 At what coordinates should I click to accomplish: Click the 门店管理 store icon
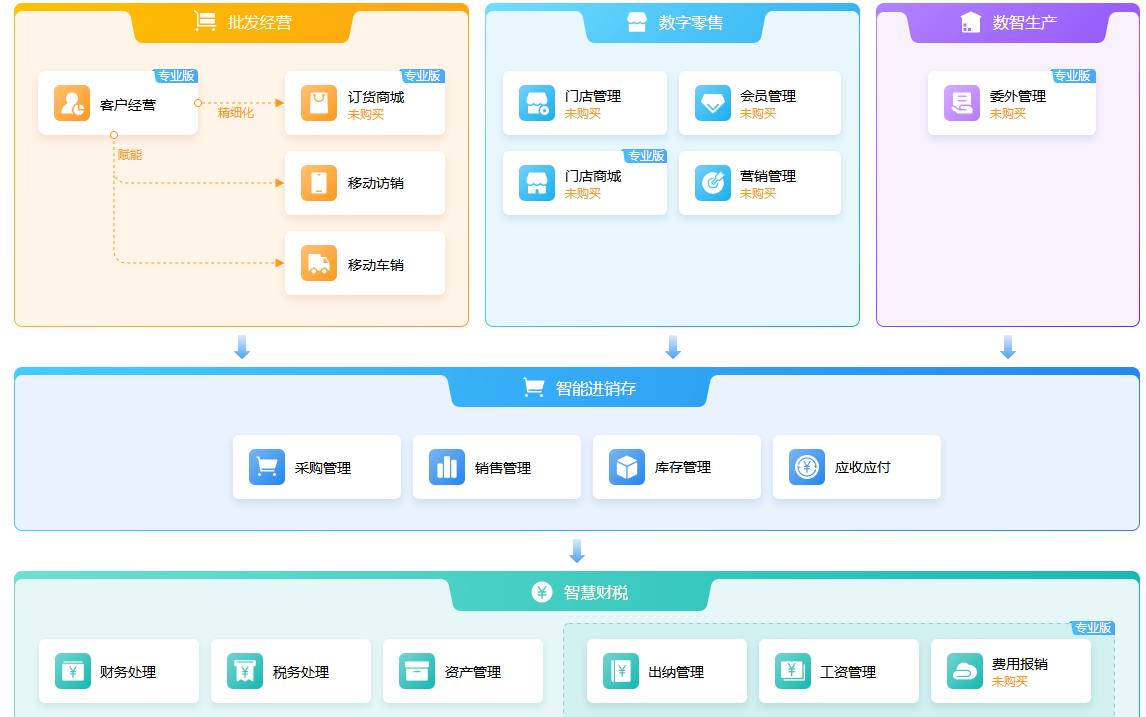click(537, 103)
